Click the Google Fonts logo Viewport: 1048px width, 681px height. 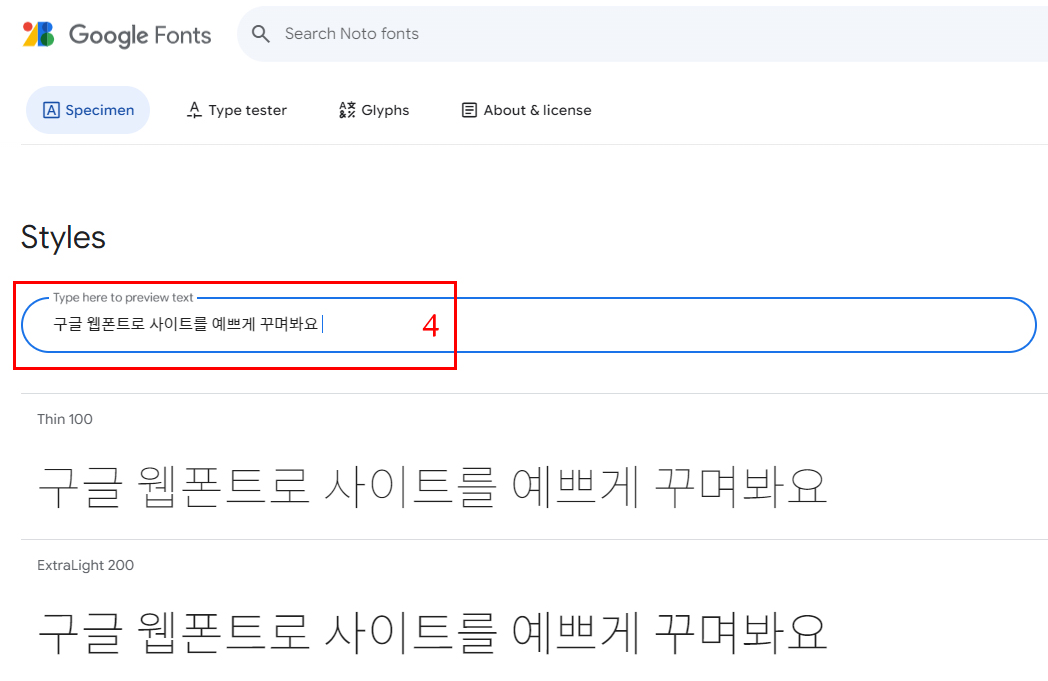click(115, 34)
